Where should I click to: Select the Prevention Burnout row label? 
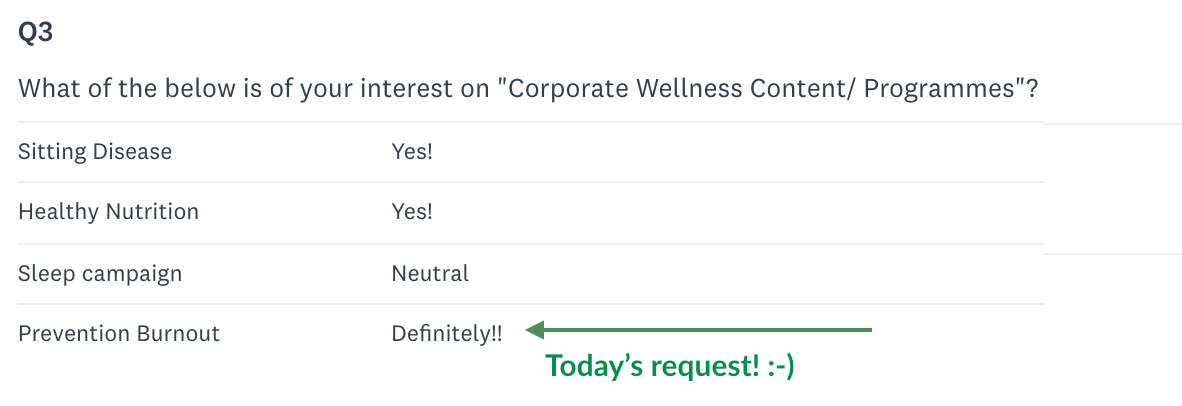click(119, 333)
